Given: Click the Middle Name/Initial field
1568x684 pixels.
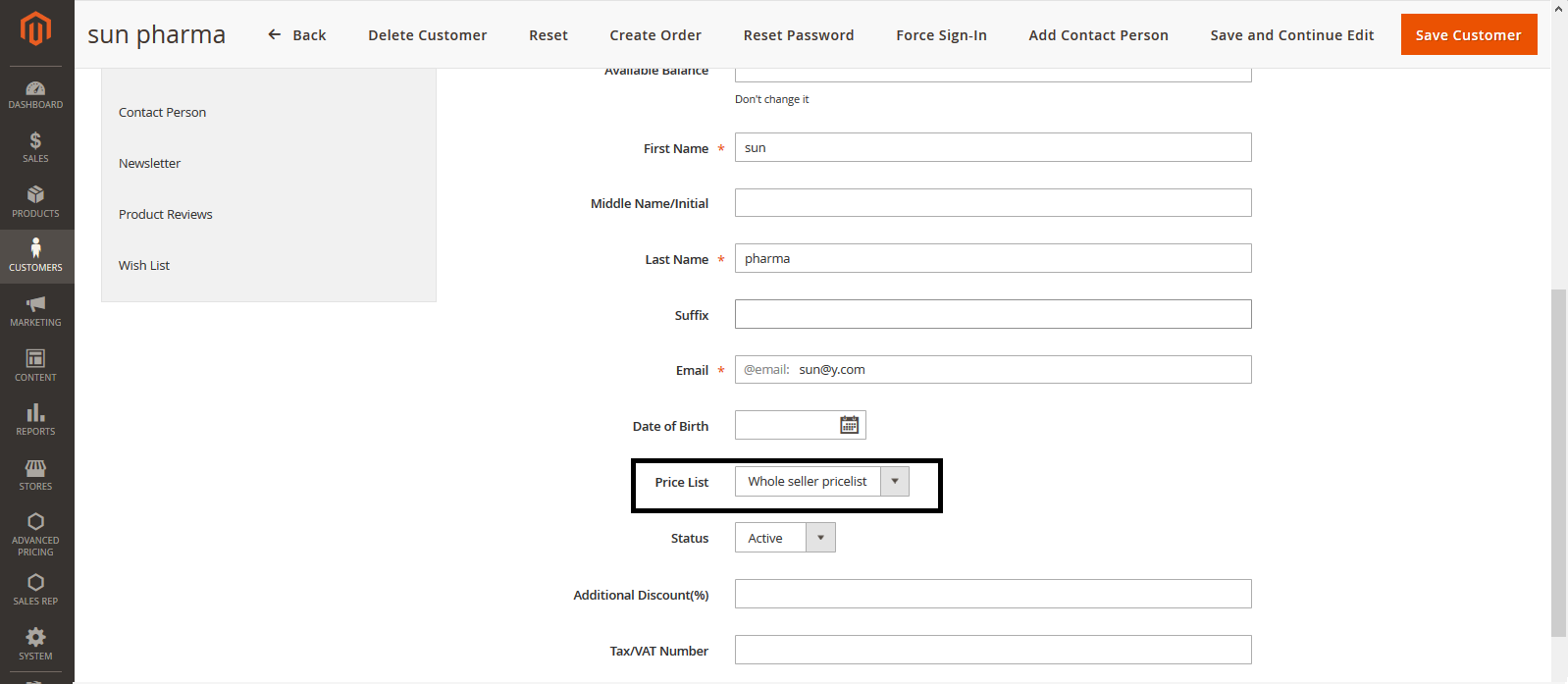Looking at the screenshot, I should (x=993, y=203).
